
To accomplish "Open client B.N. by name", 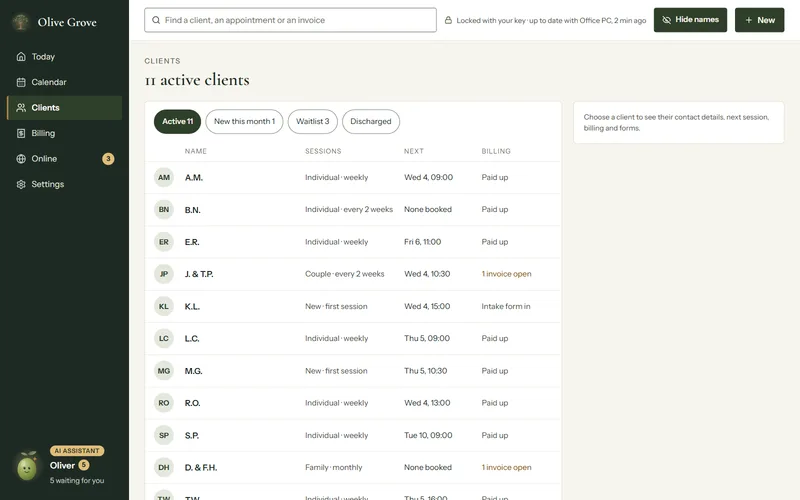I will [x=192, y=210].
